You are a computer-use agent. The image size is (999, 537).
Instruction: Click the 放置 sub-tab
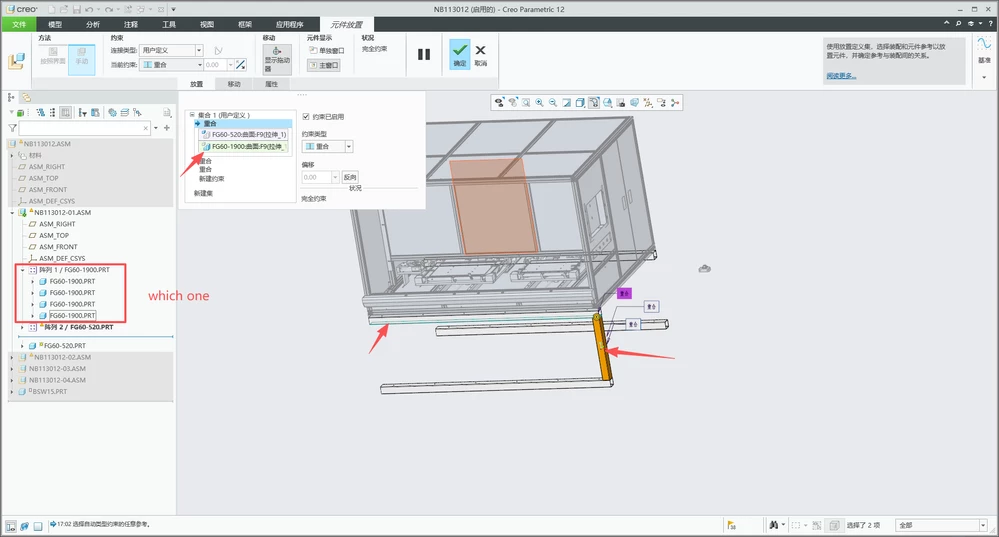[x=196, y=84]
